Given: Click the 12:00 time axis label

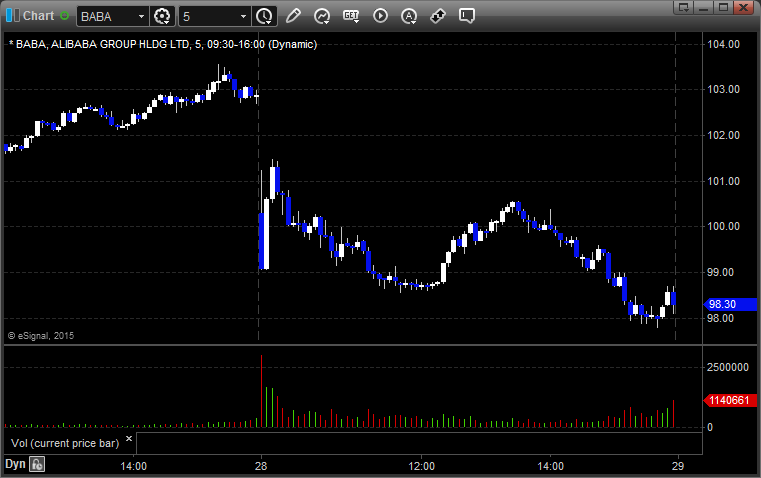Looking at the screenshot, I should [x=421, y=466].
